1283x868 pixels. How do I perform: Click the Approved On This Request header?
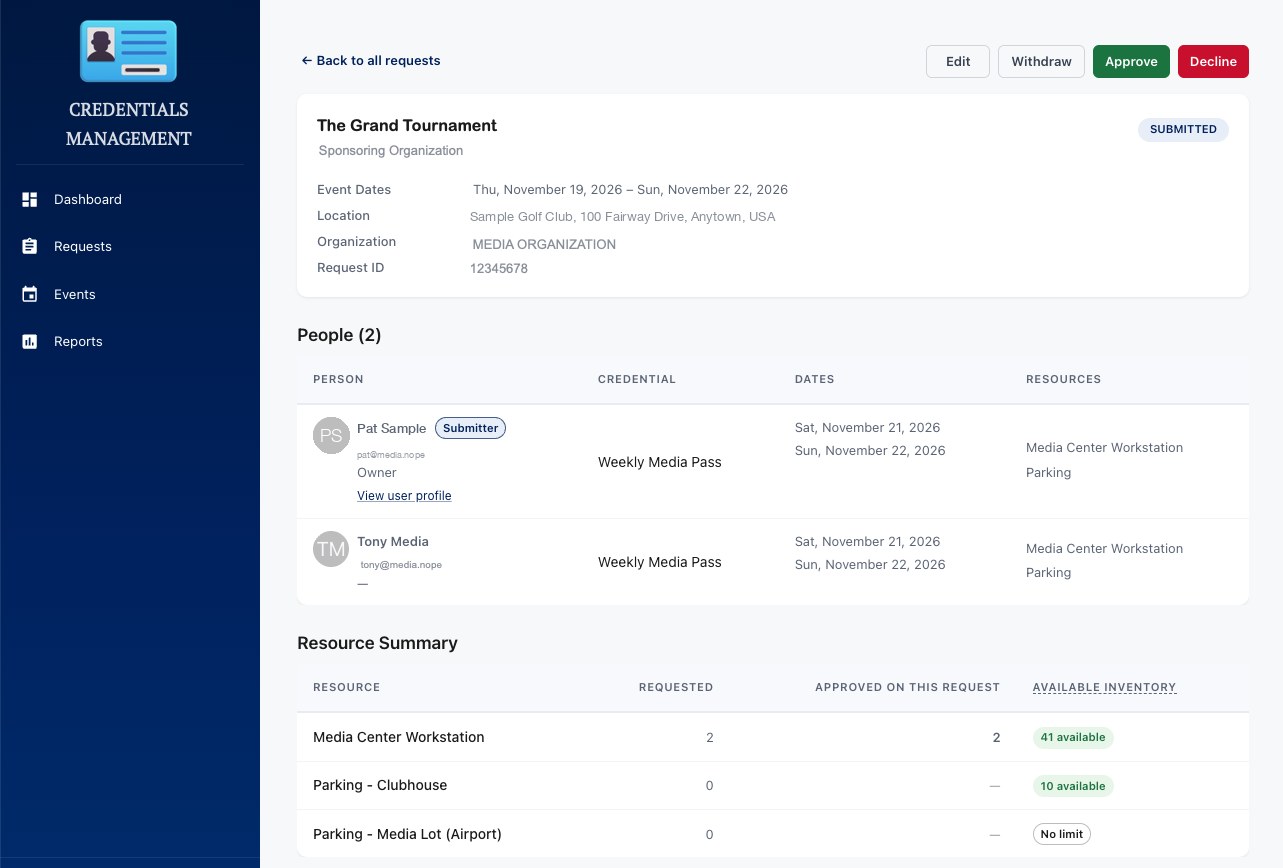coord(907,687)
